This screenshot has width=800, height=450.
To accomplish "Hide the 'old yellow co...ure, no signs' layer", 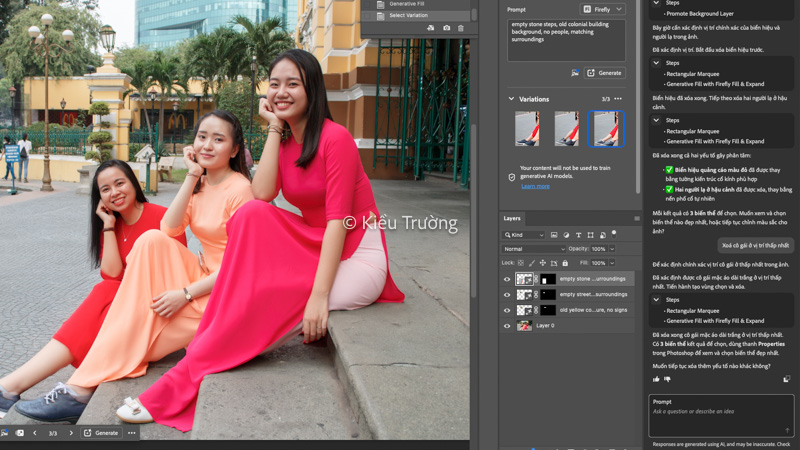I will [507, 310].
